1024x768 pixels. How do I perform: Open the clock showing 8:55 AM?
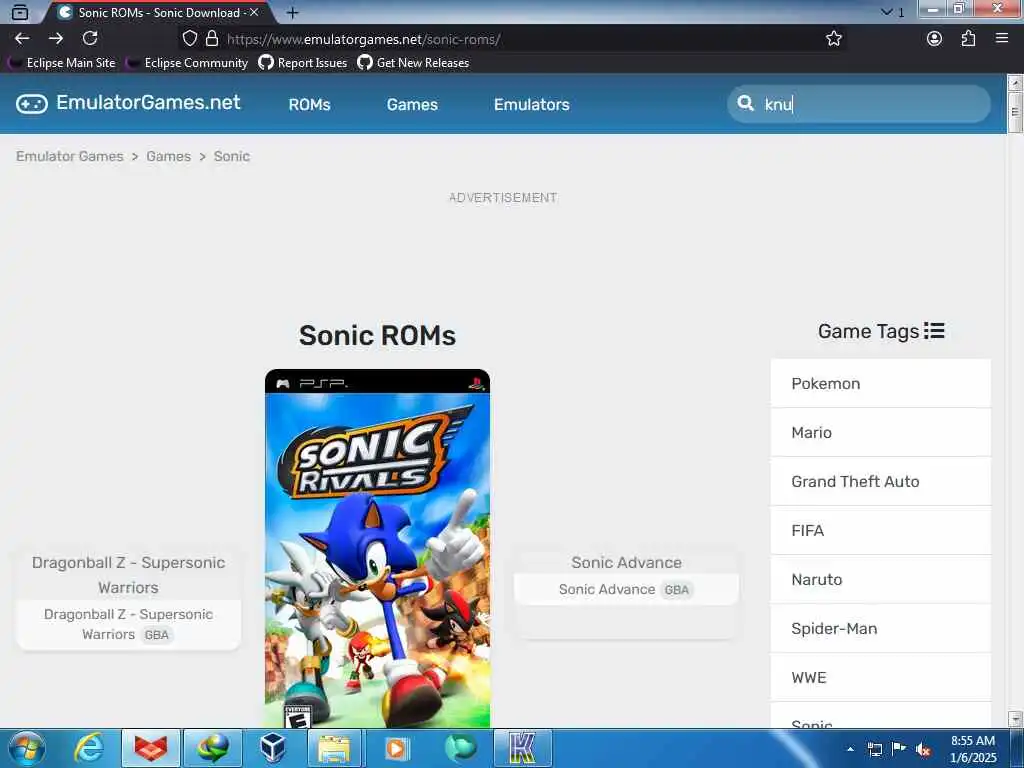pos(973,749)
